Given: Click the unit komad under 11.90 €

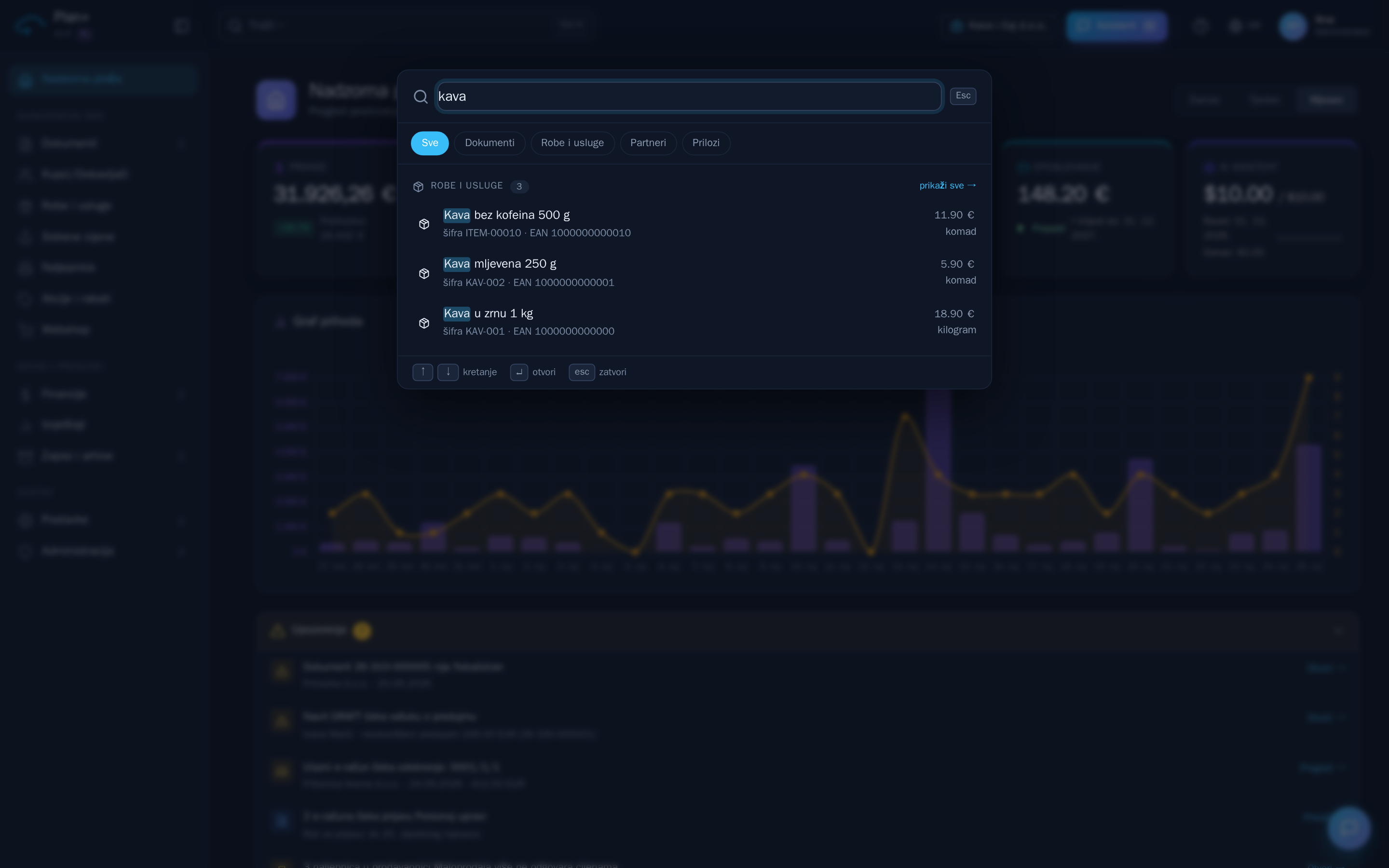Looking at the screenshot, I should point(961,231).
